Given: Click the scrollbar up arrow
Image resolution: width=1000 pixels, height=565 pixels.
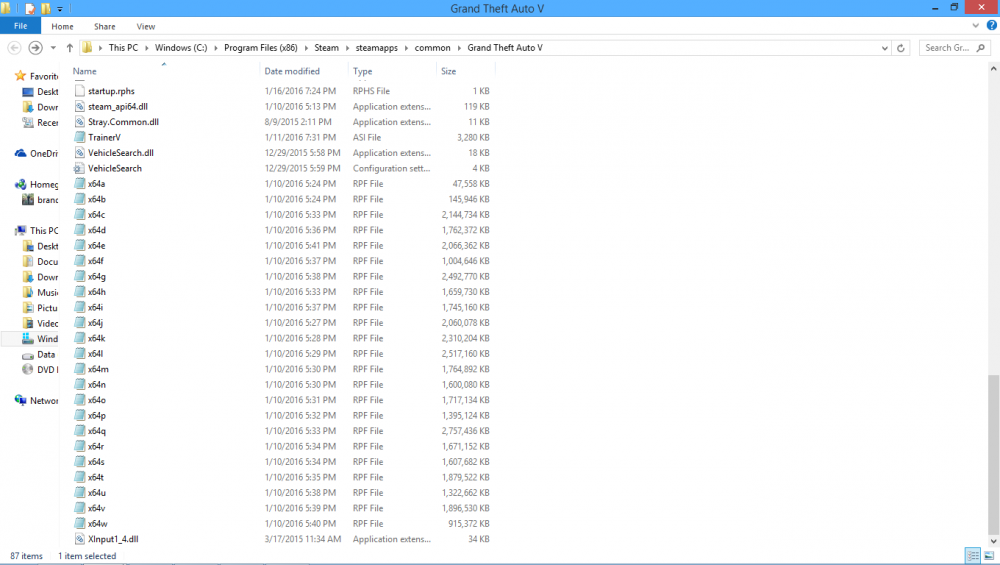Looking at the screenshot, I should pyautogui.click(x=994, y=68).
